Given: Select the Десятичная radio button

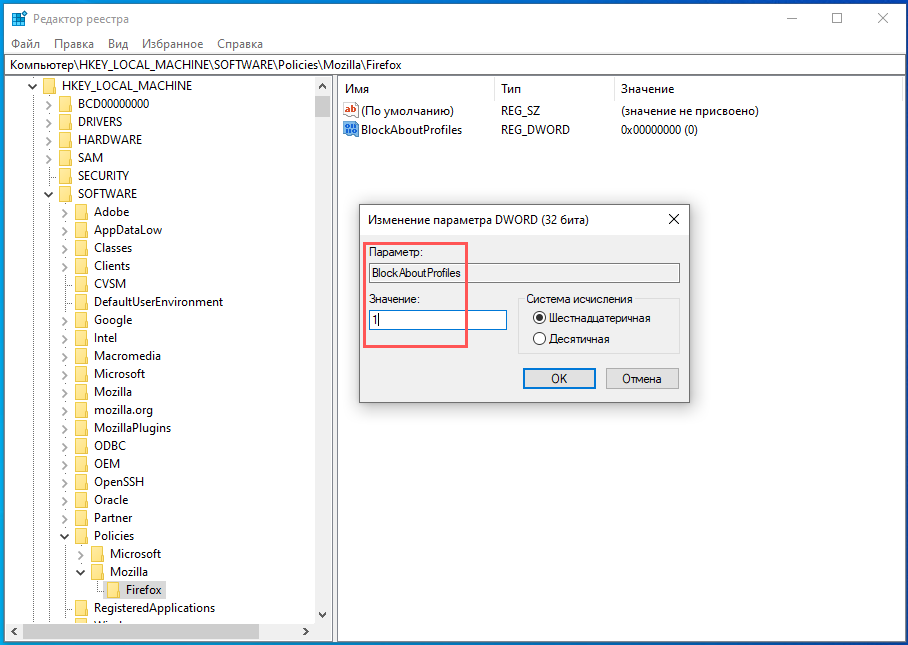Looking at the screenshot, I should click(x=539, y=339).
